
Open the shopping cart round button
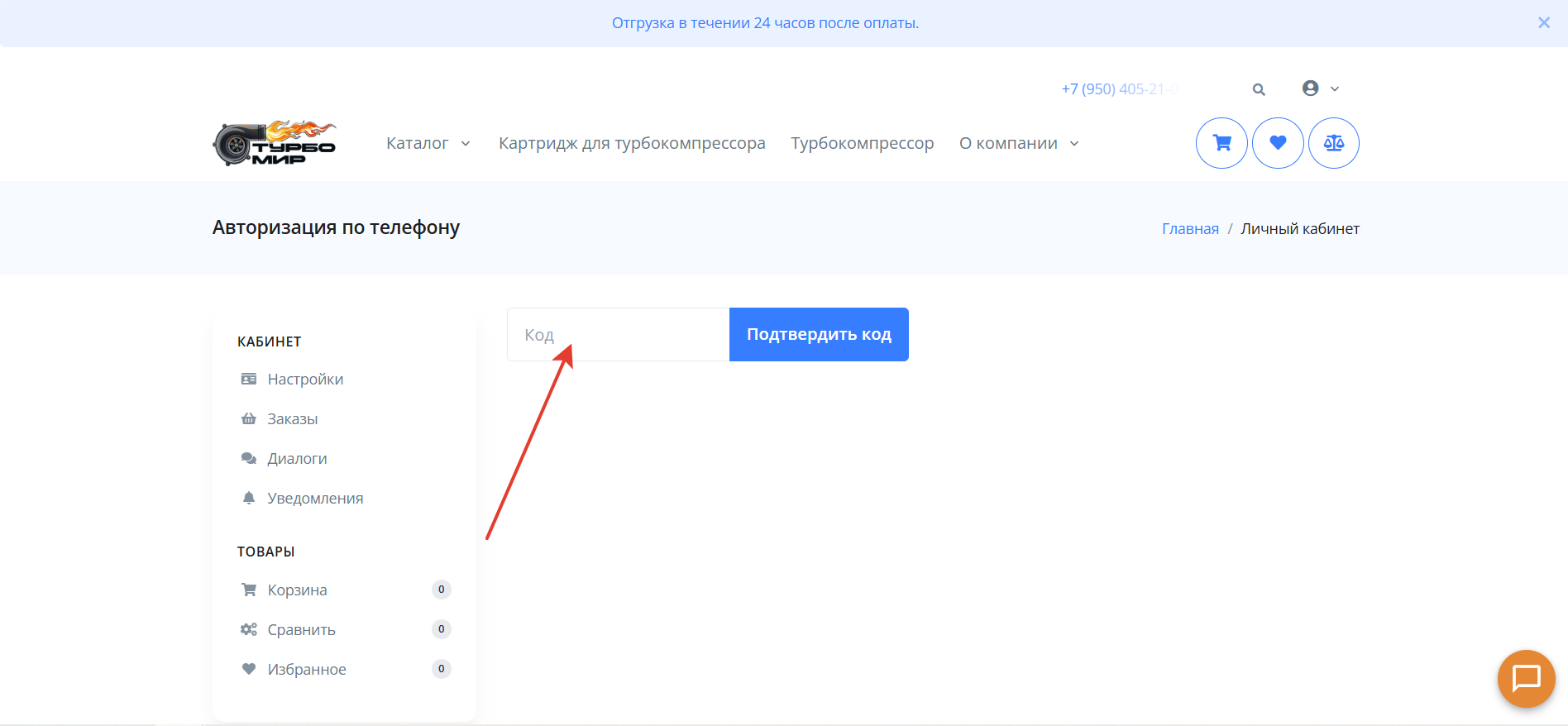point(1221,143)
